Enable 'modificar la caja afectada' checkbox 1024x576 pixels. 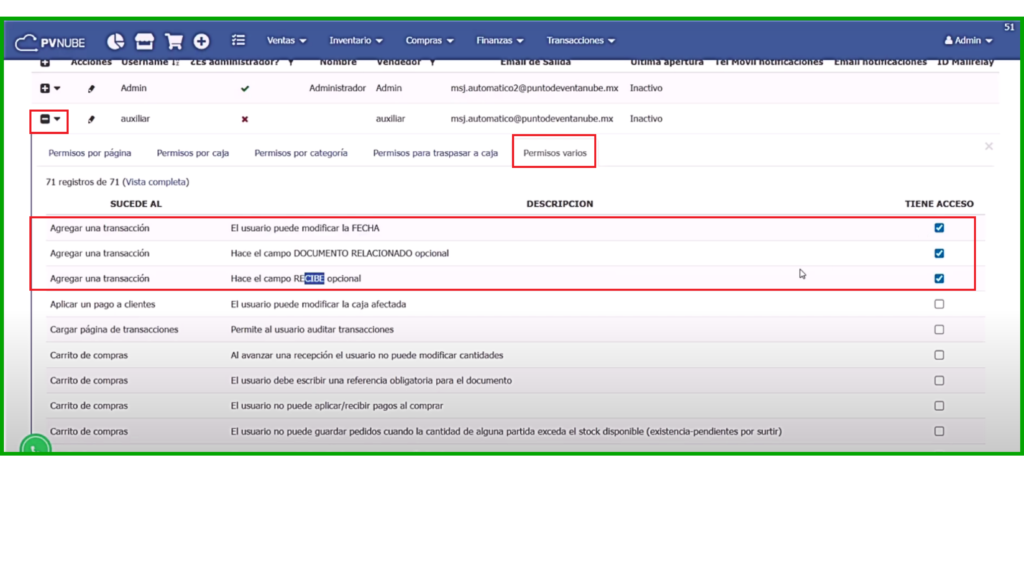click(939, 304)
